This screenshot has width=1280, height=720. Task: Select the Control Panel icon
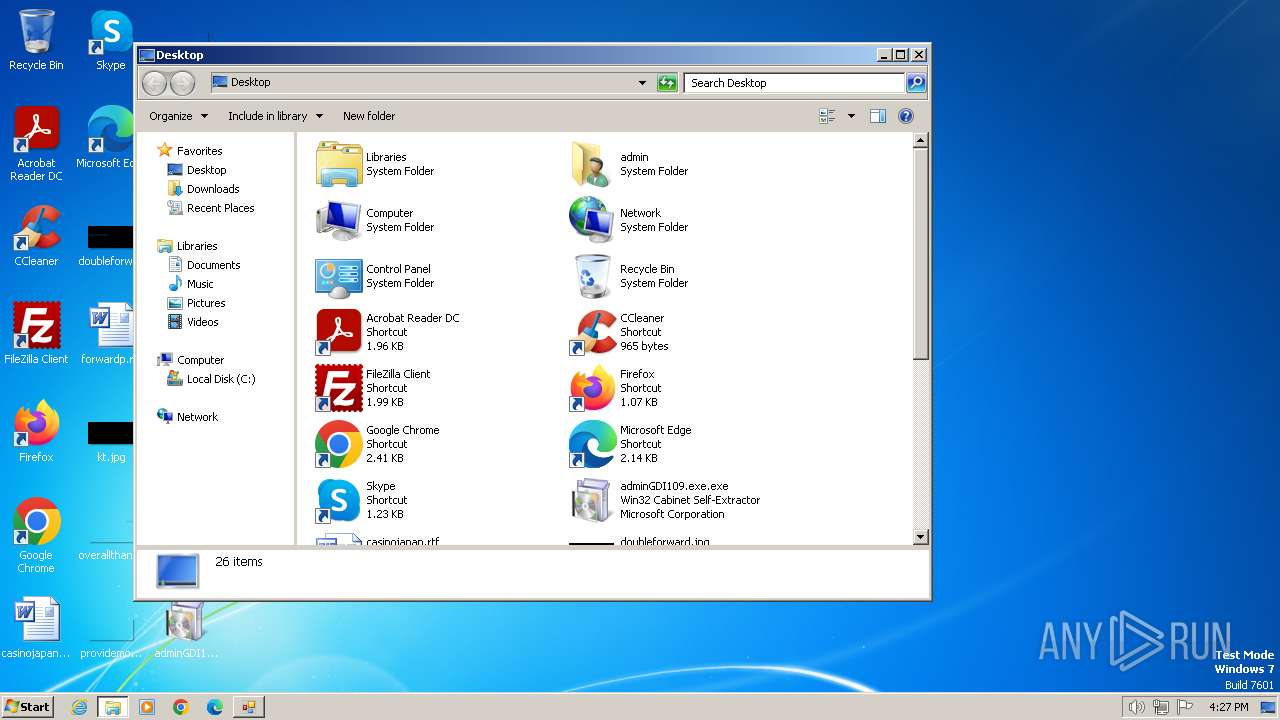[x=339, y=276]
